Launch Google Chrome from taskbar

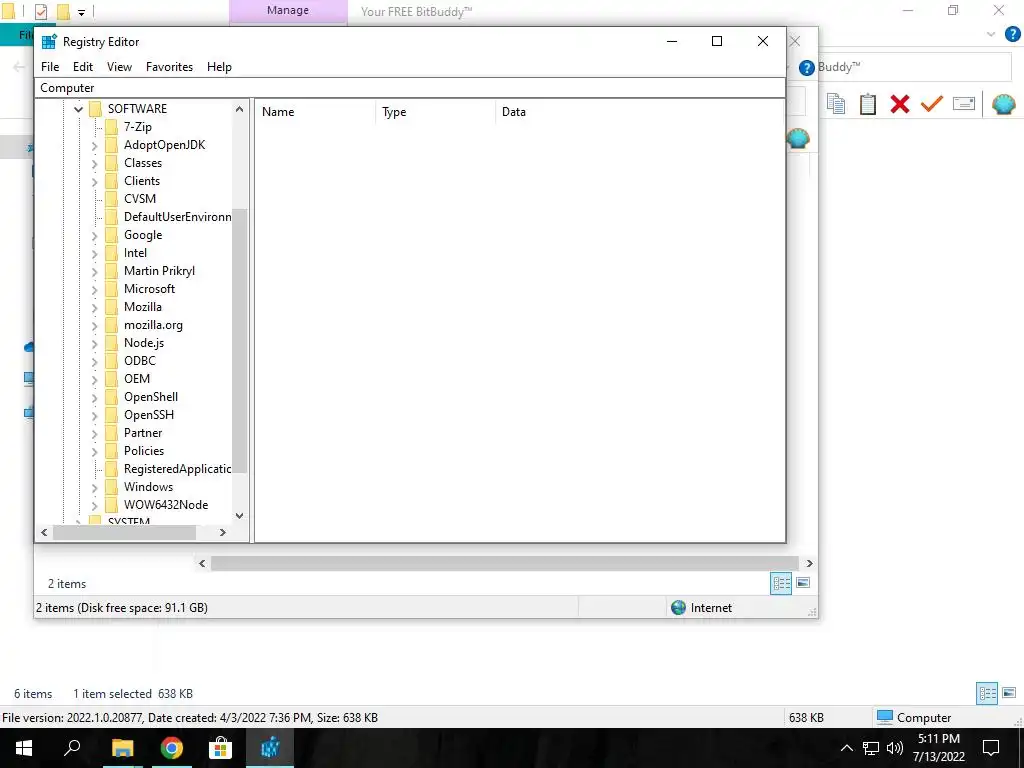(172, 748)
